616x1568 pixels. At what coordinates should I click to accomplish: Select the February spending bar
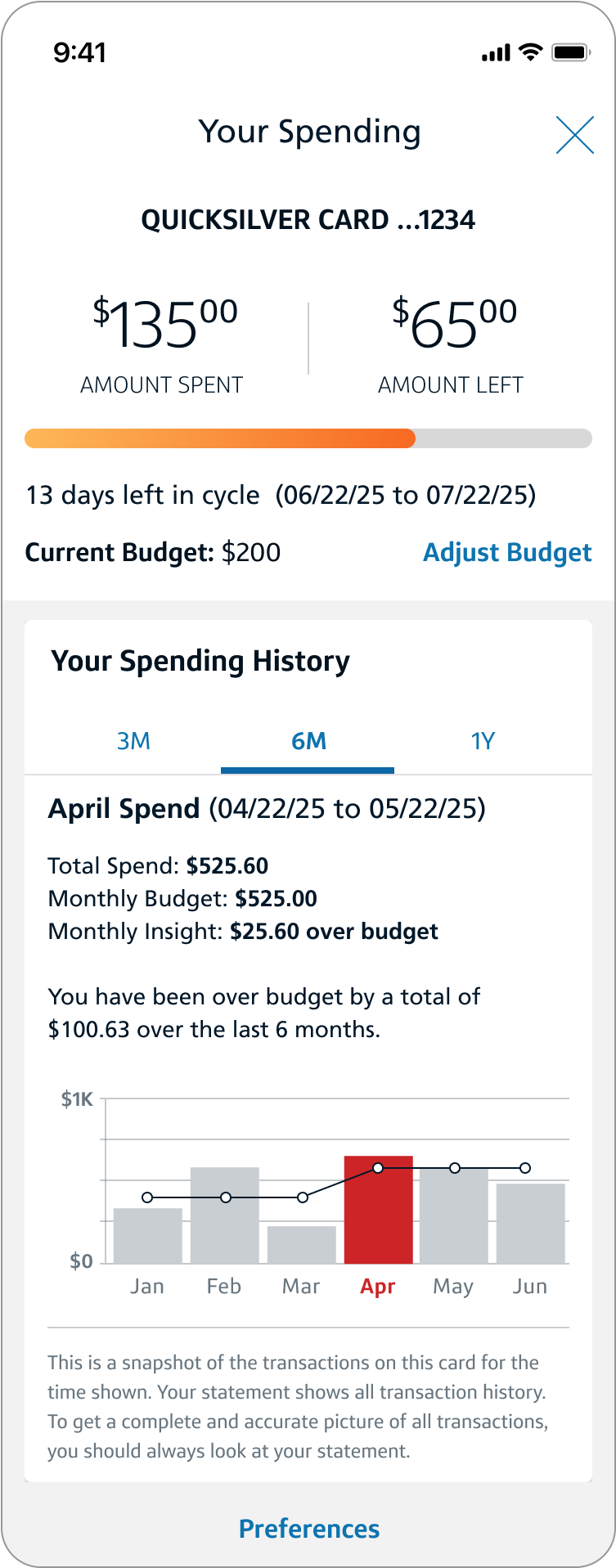(225, 1215)
